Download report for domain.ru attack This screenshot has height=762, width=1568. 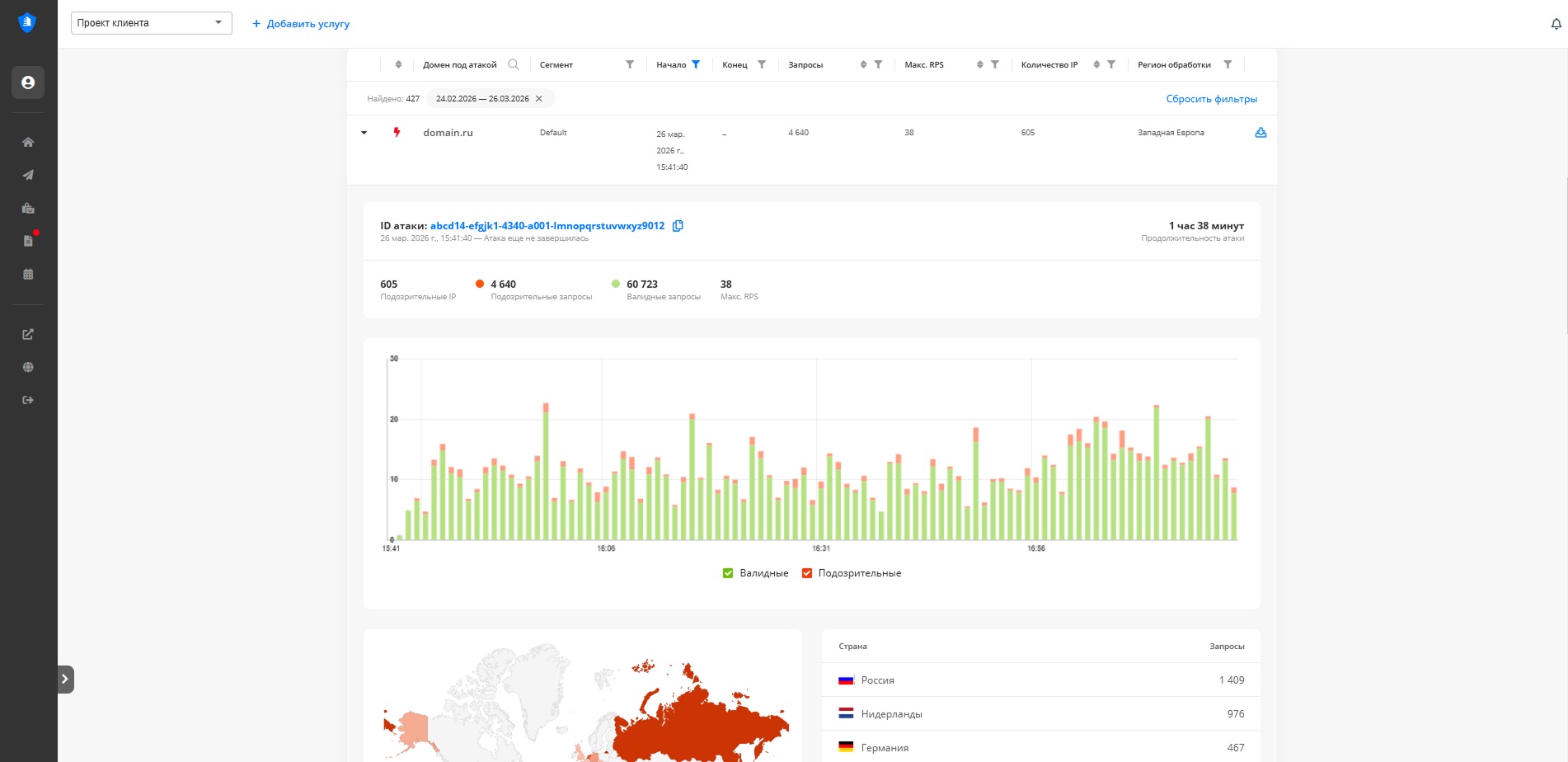point(1261,133)
